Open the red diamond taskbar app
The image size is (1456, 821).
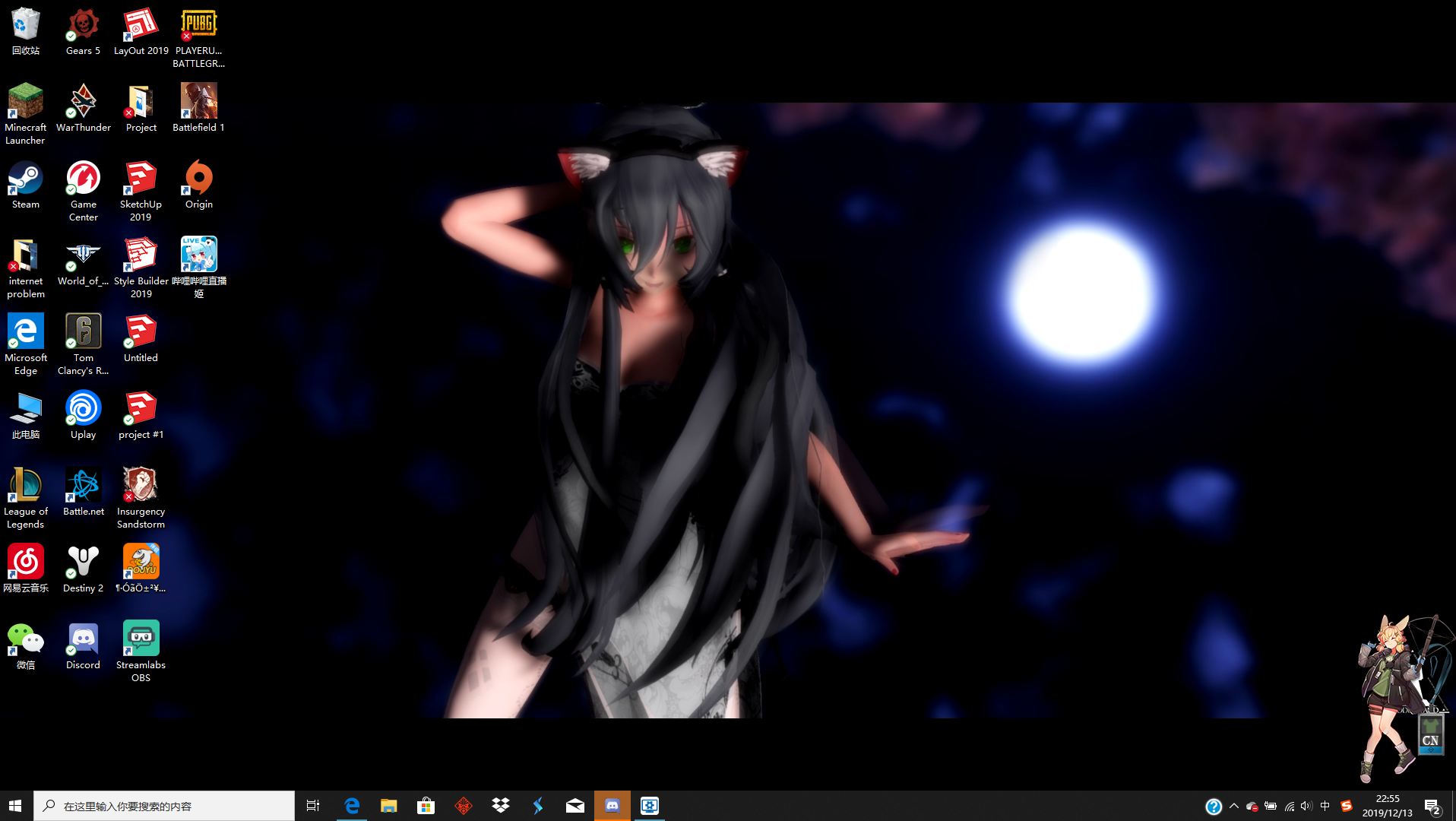point(464,806)
